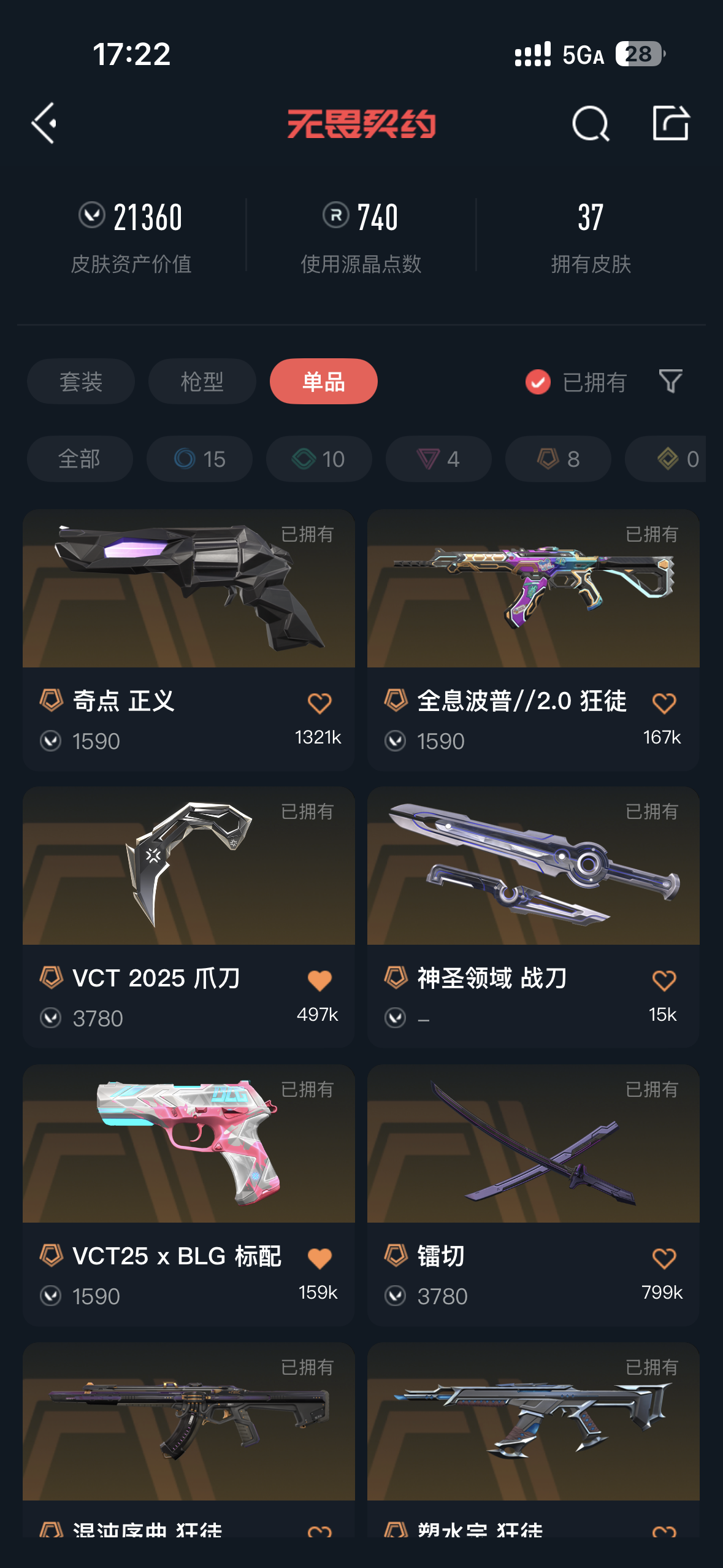Open the filter funnel icon
The width and height of the screenshot is (723, 1568).
(670, 381)
